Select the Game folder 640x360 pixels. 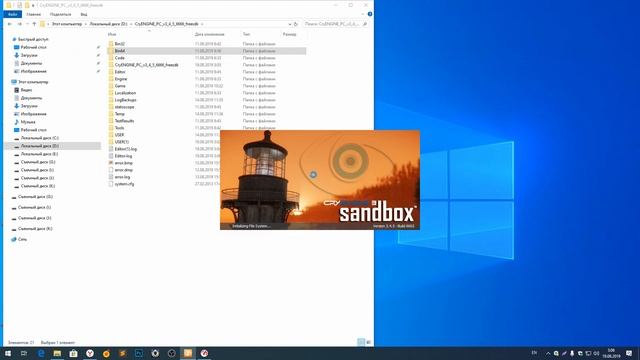tap(120, 86)
